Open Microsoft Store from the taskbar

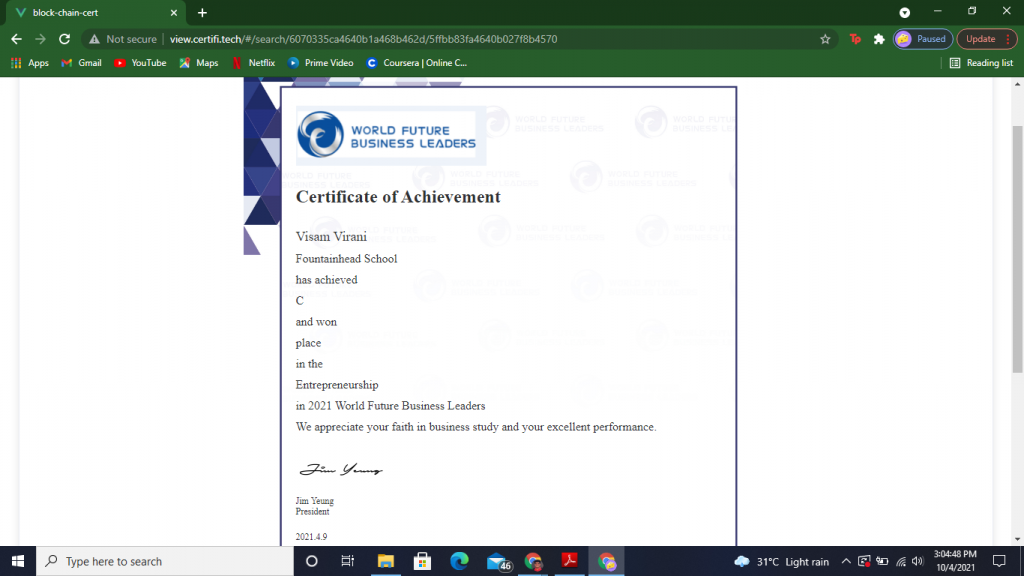click(422, 561)
